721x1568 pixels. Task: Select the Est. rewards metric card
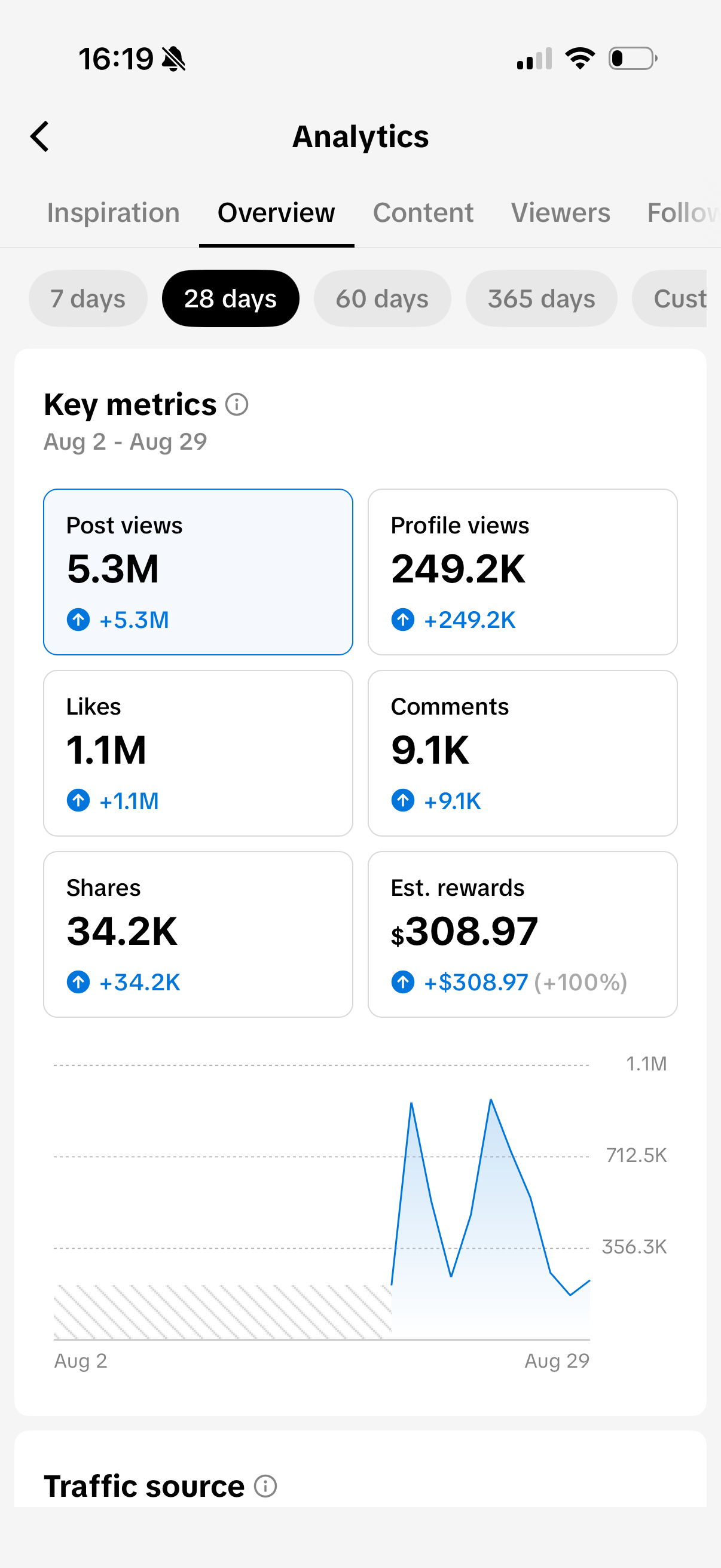pyautogui.click(x=522, y=934)
